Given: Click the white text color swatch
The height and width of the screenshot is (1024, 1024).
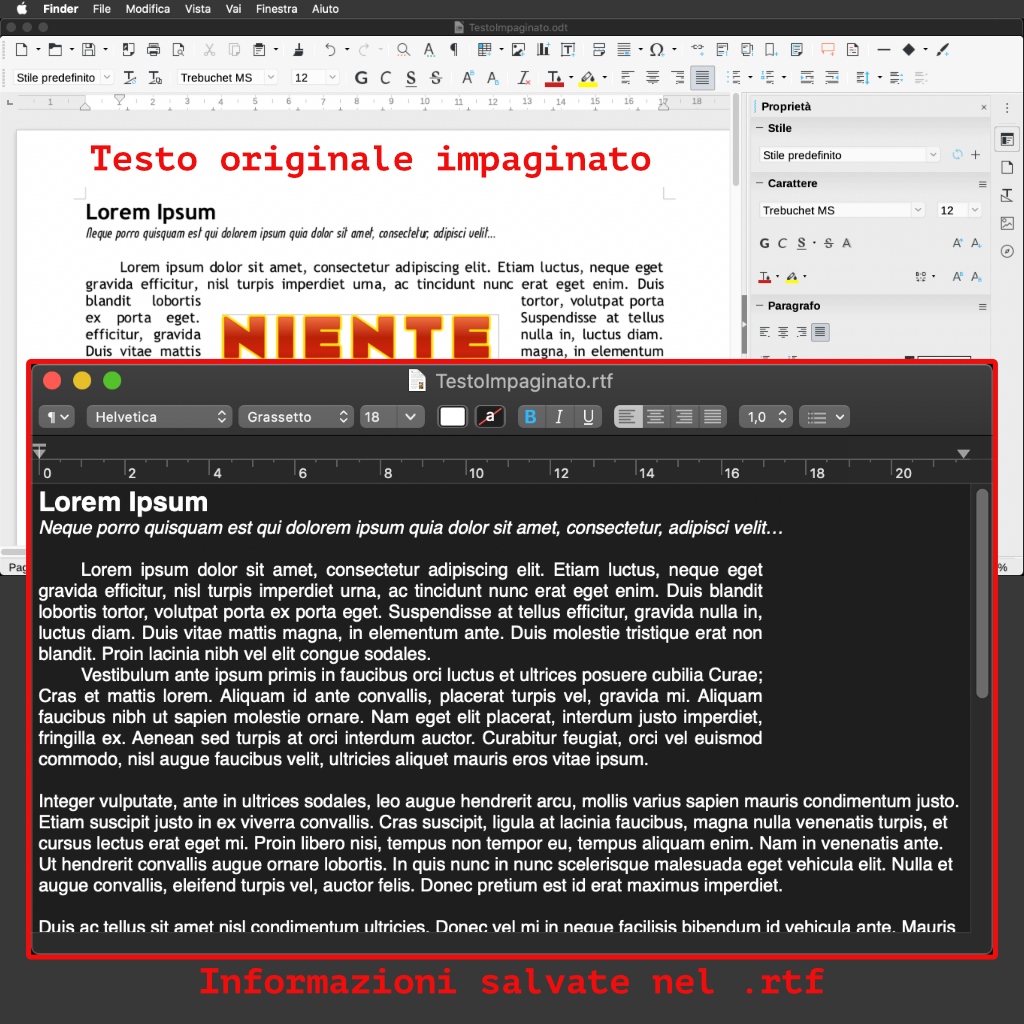Looking at the screenshot, I should tap(452, 417).
